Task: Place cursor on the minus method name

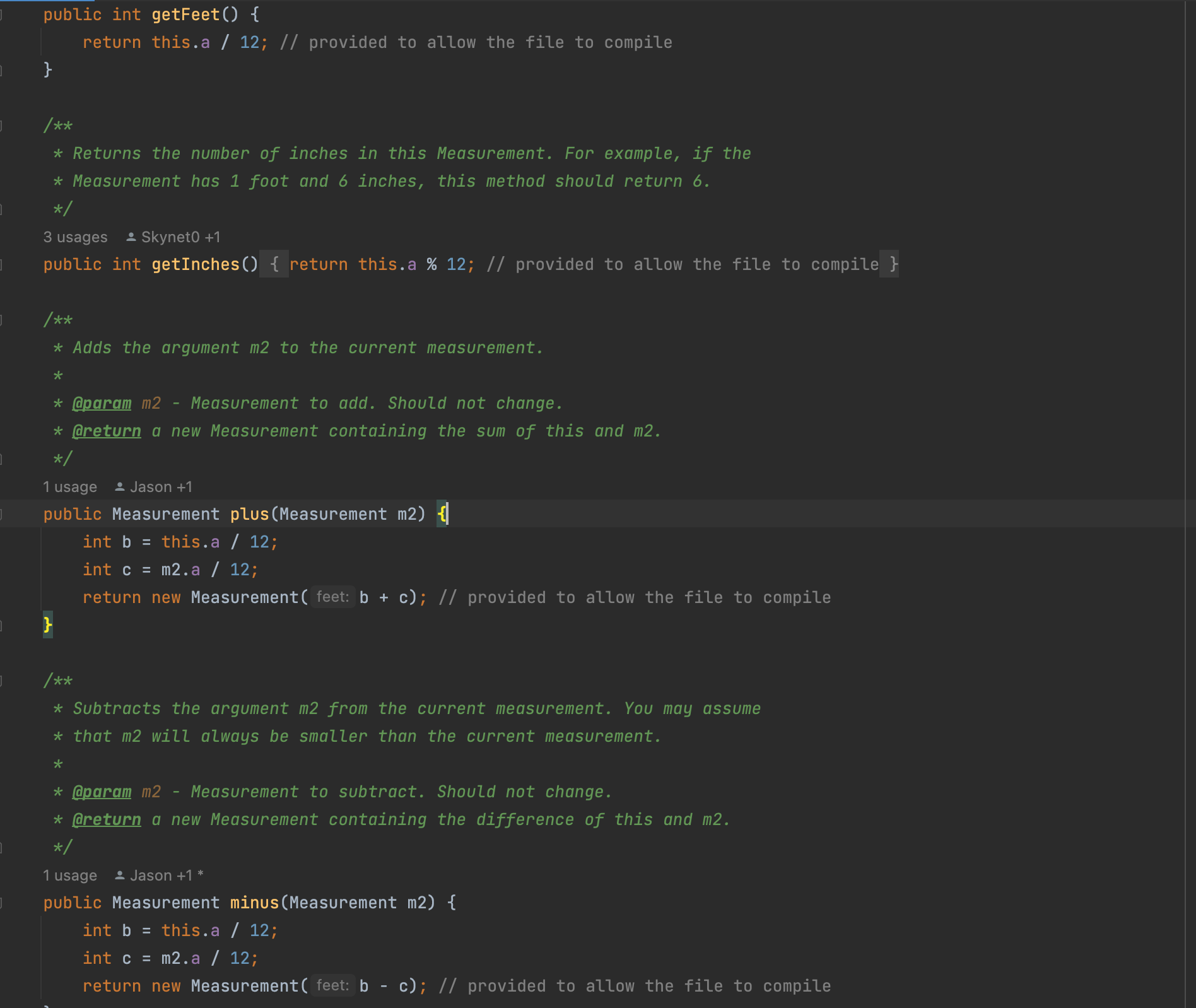Action: pyautogui.click(x=254, y=903)
